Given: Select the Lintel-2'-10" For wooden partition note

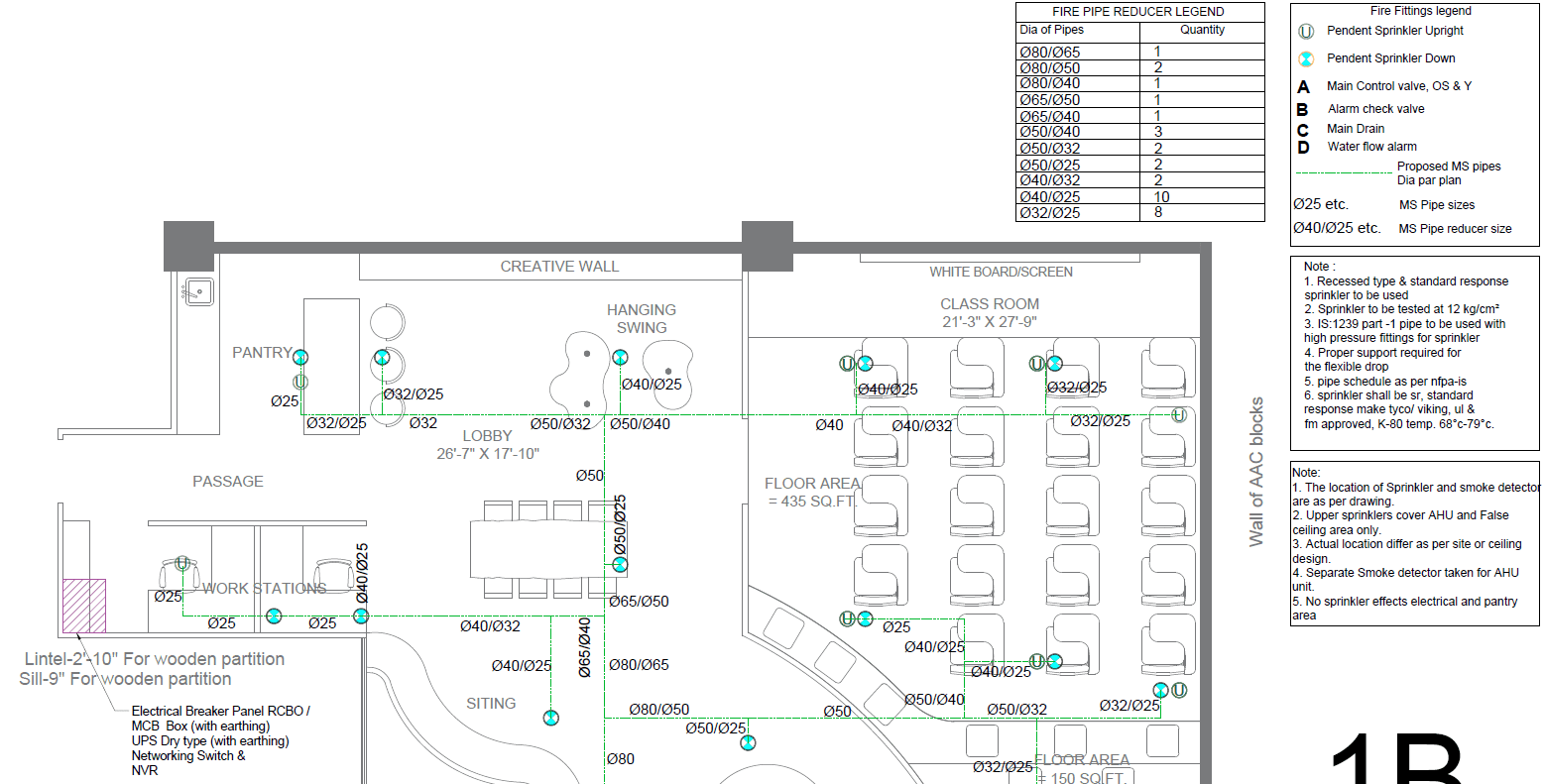Looking at the screenshot, I should click(154, 659).
